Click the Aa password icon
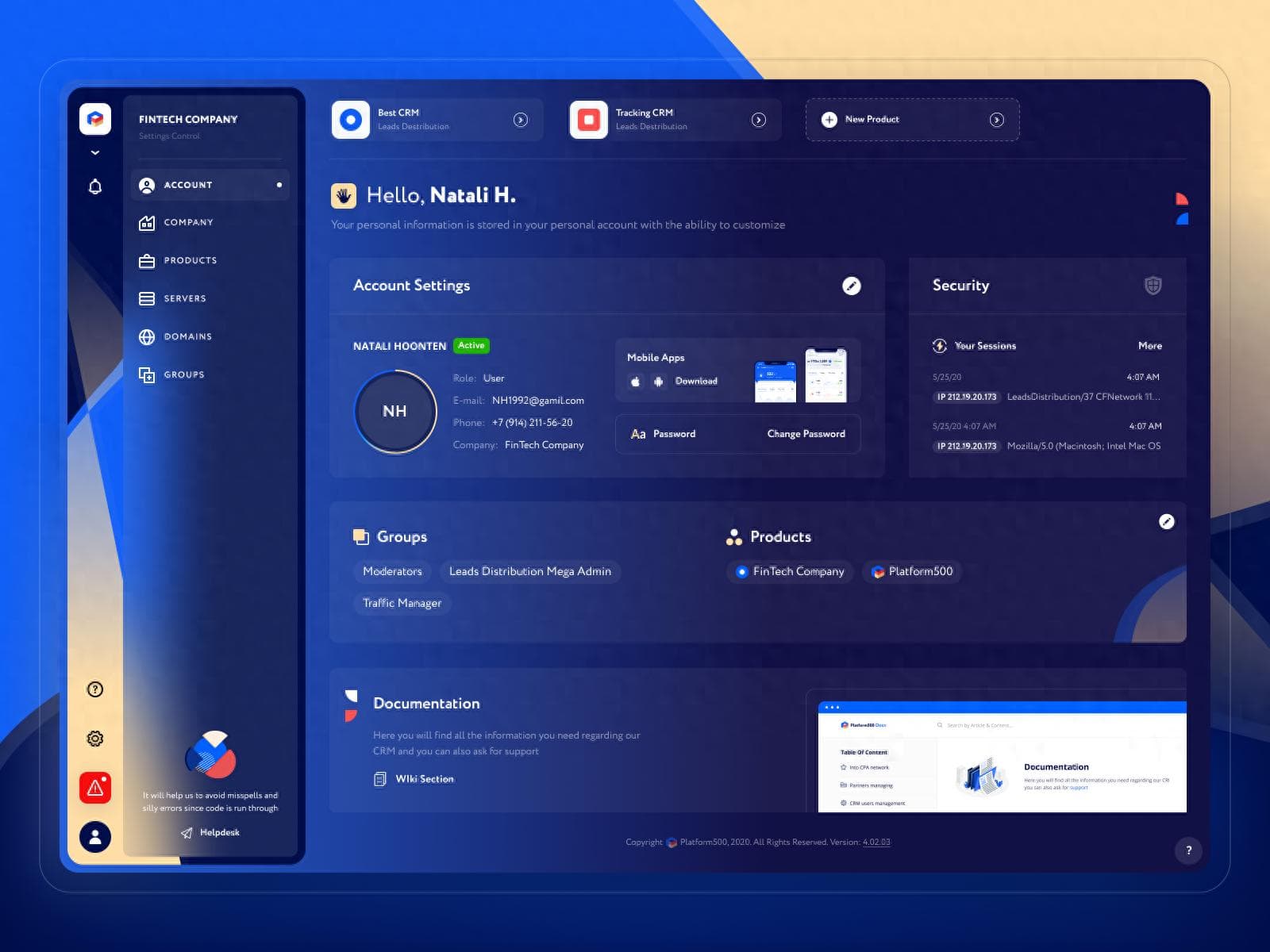Screen dimensions: 1270x952 point(637,434)
